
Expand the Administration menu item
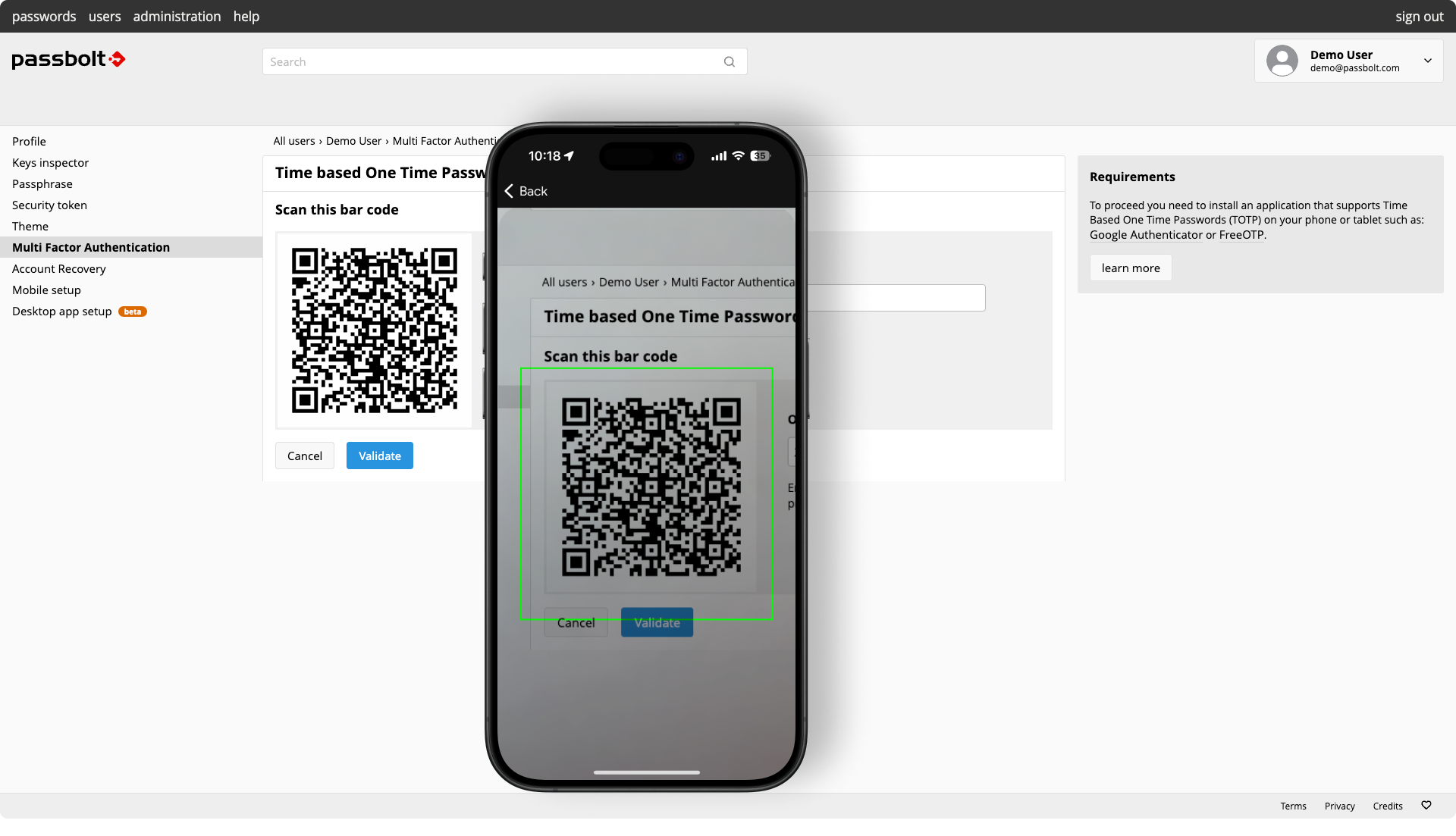click(176, 16)
